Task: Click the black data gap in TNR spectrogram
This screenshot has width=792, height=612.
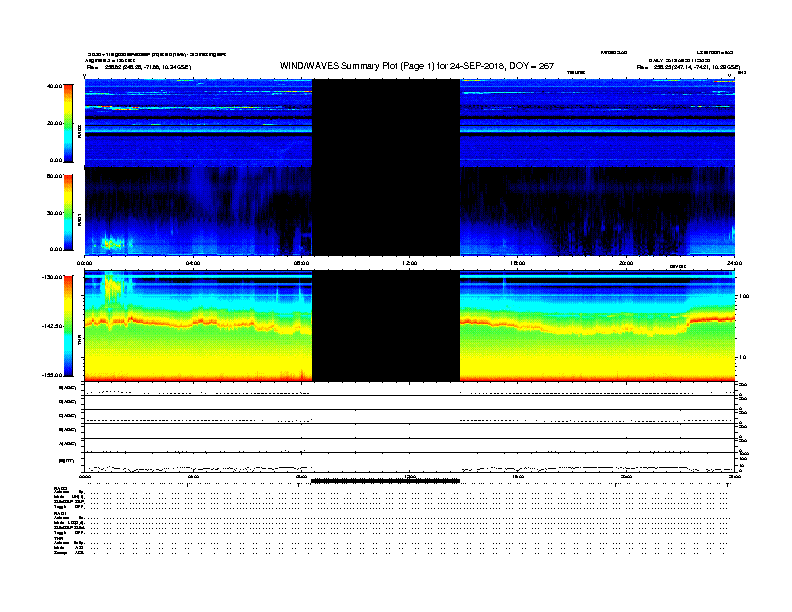Action: [x=386, y=326]
